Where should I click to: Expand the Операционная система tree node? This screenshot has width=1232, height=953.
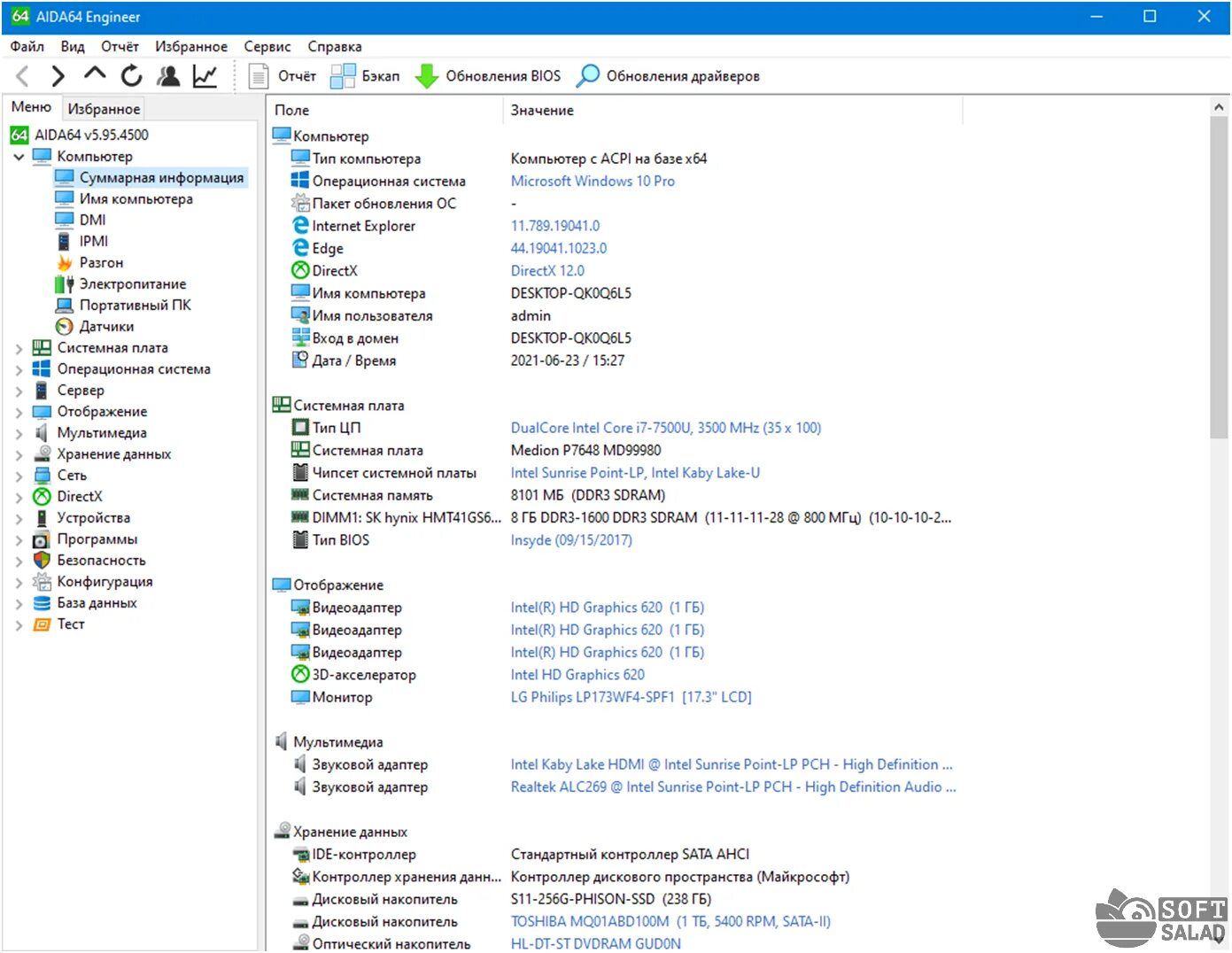click(x=19, y=370)
